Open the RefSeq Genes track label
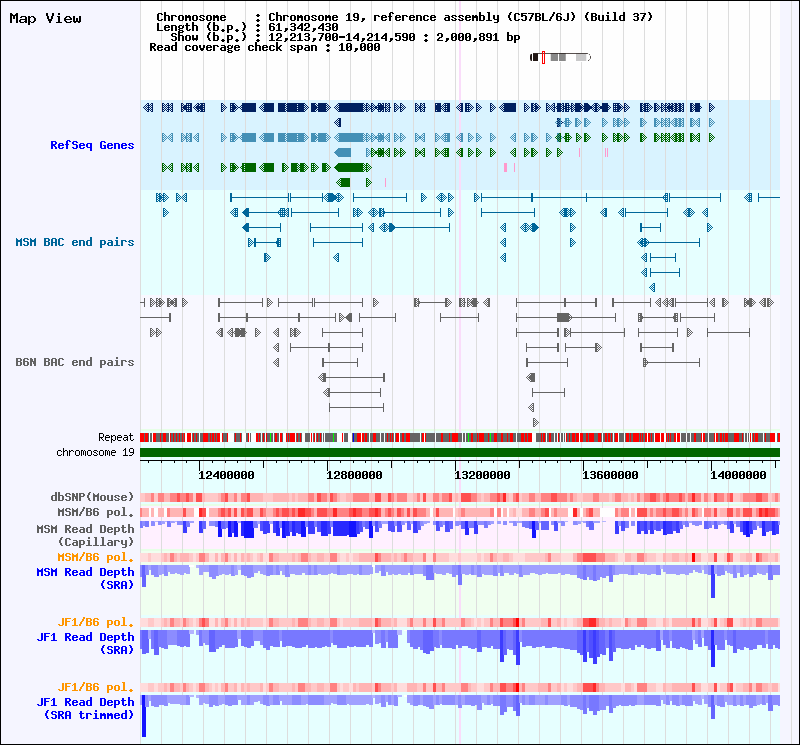Screen dimensions: 800x745 click(x=92, y=145)
